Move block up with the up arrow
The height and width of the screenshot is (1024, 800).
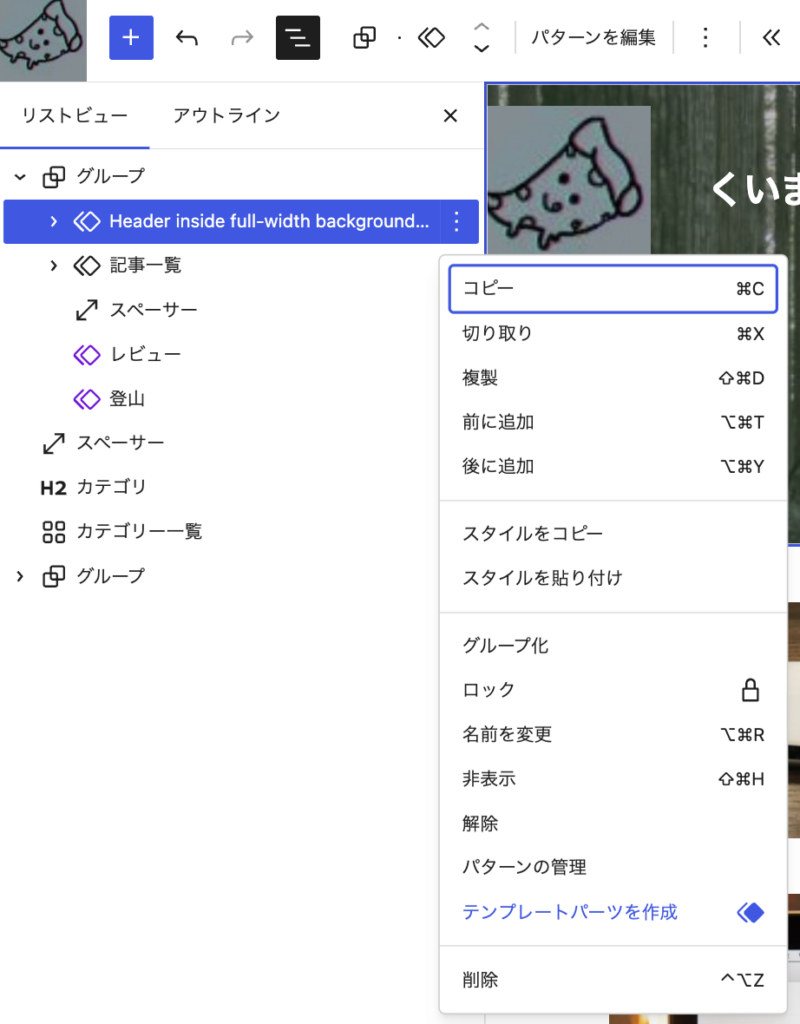pyautogui.click(x=481, y=27)
